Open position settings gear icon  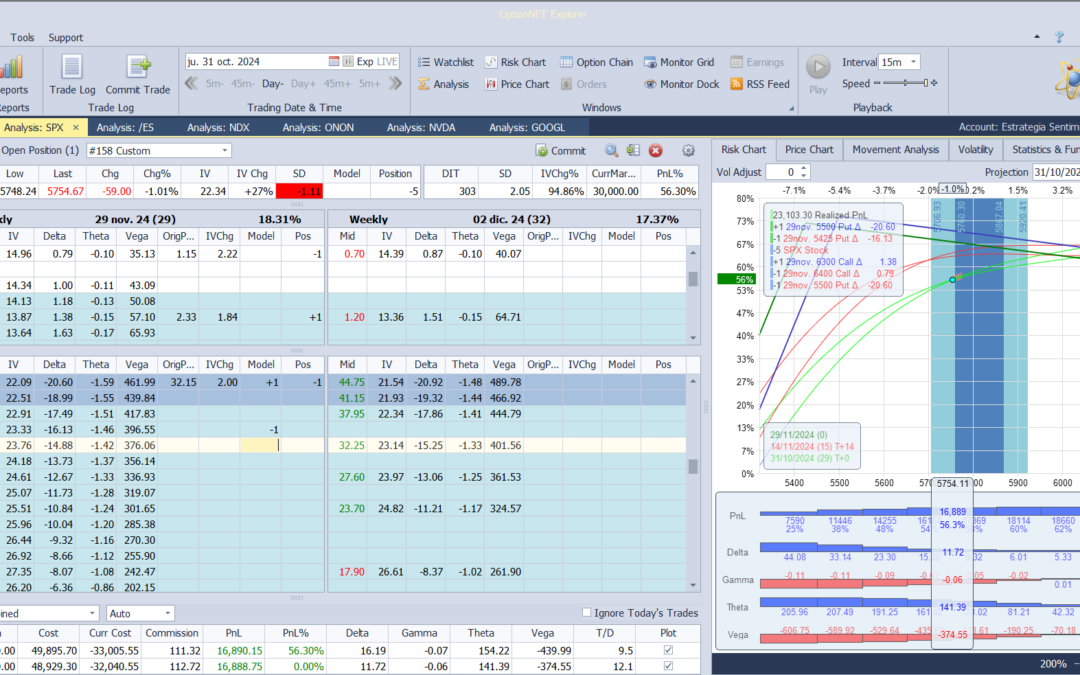pos(688,151)
